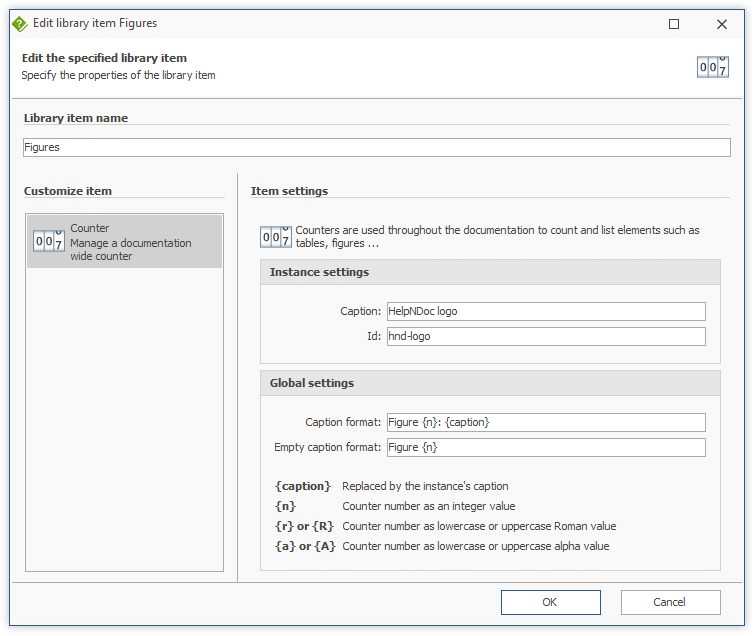The image size is (755, 636).
Task: Select the Empty caption format field
Action: (546, 447)
